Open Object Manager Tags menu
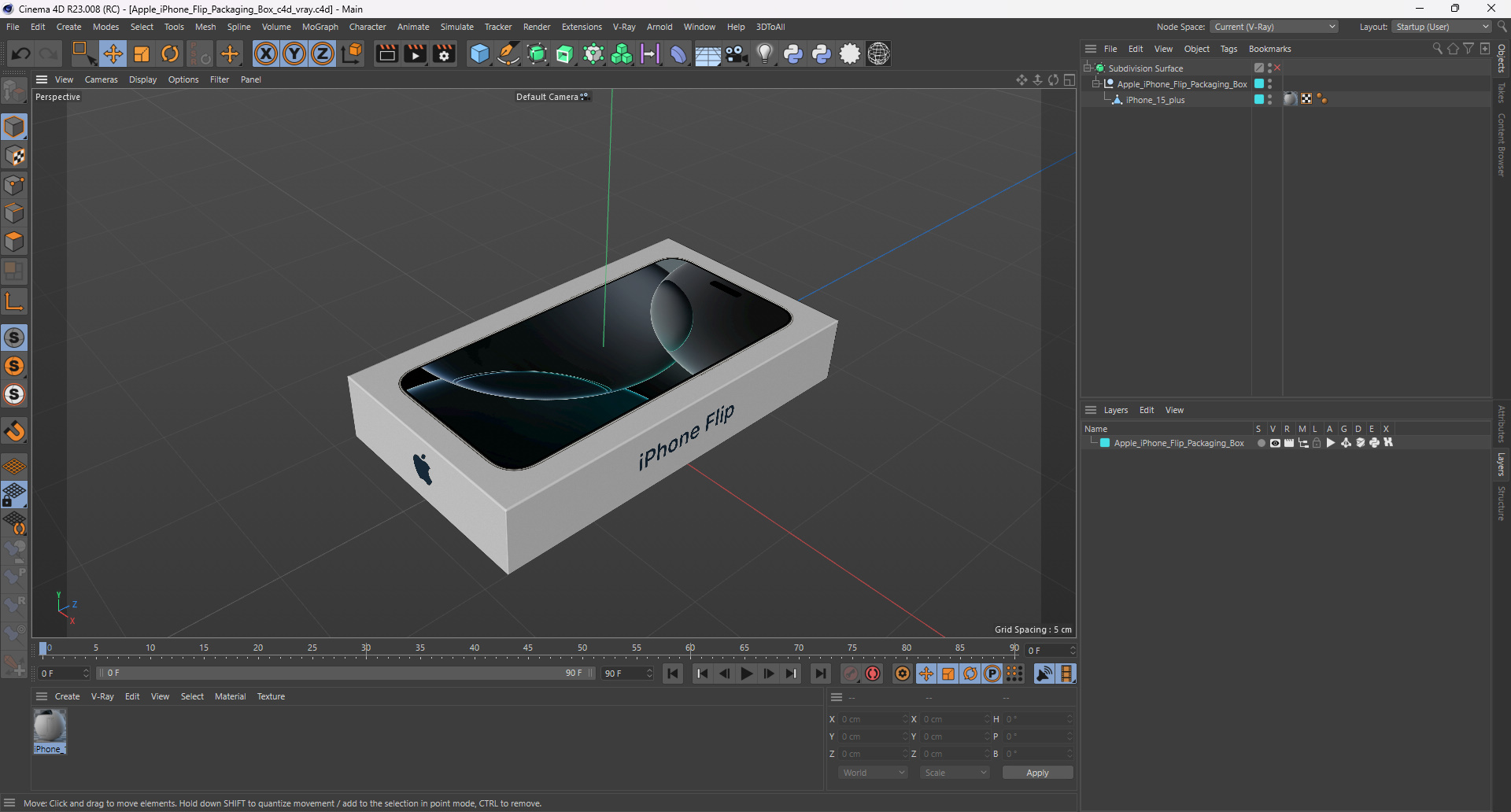This screenshot has height=812, width=1511. pyautogui.click(x=1228, y=49)
